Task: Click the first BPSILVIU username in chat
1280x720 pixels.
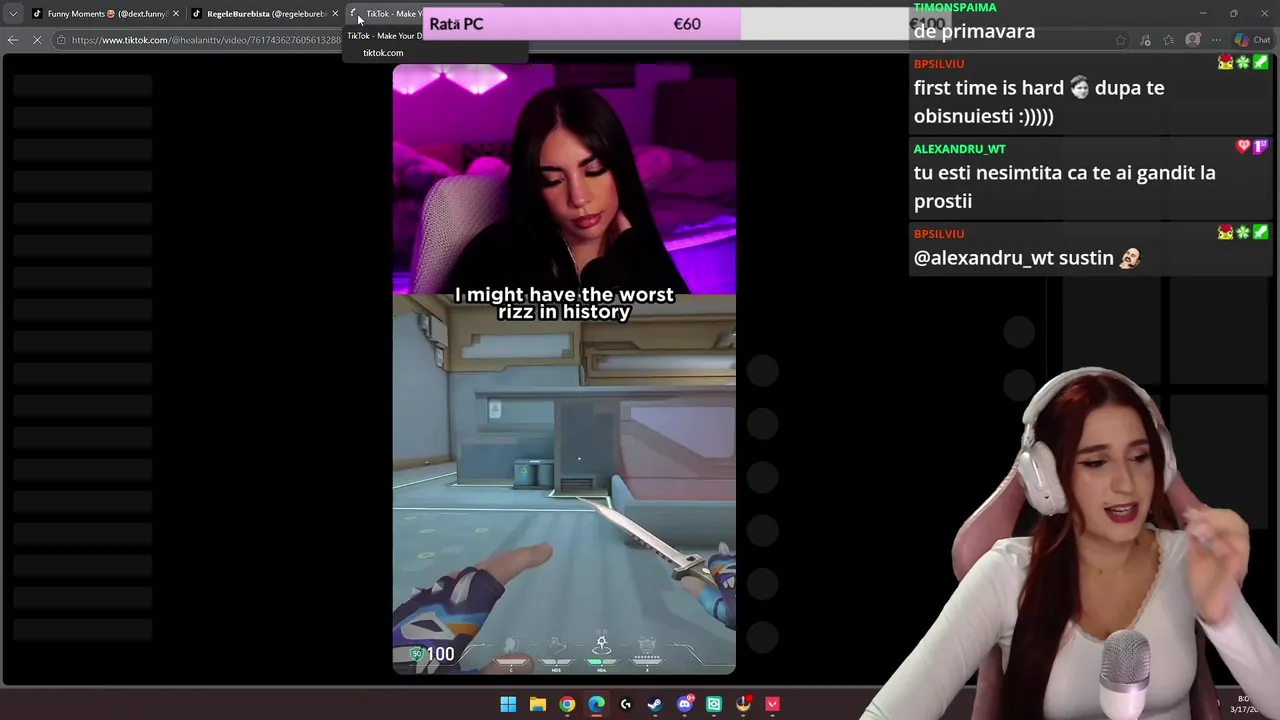Action: [x=939, y=64]
